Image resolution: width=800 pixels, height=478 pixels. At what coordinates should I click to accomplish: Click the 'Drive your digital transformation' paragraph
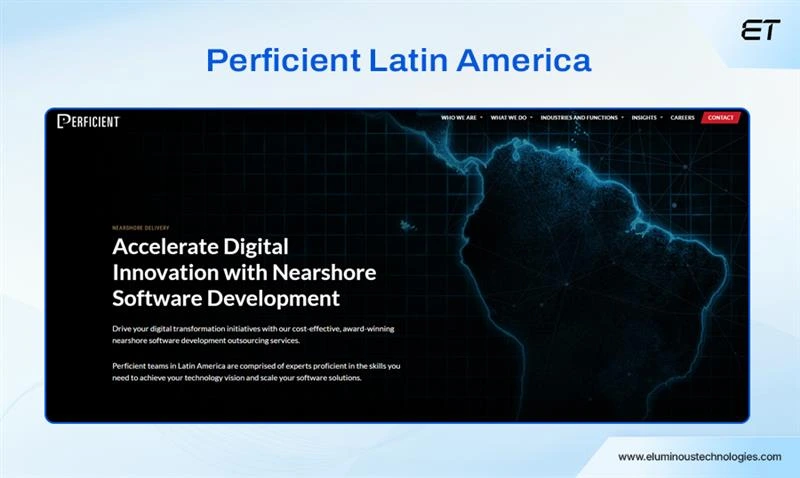[x=253, y=335]
